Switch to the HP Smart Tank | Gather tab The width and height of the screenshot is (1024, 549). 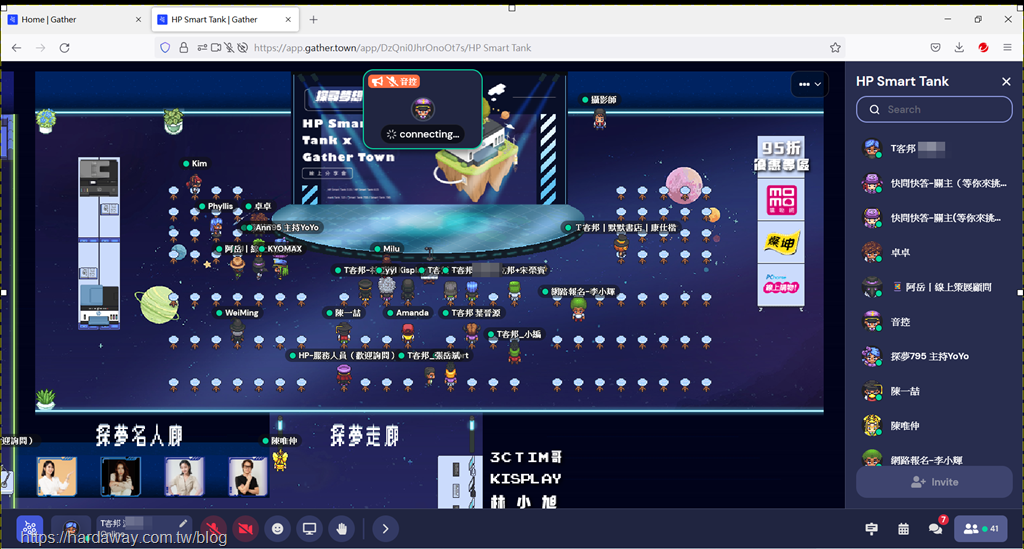point(225,20)
